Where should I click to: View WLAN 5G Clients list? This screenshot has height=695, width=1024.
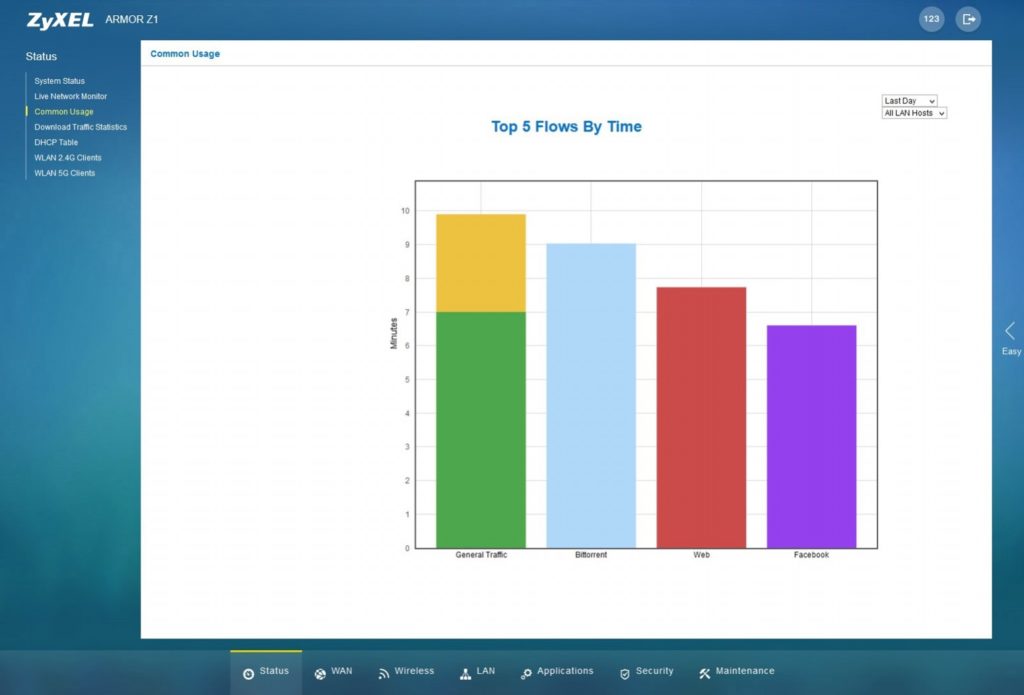click(x=65, y=173)
